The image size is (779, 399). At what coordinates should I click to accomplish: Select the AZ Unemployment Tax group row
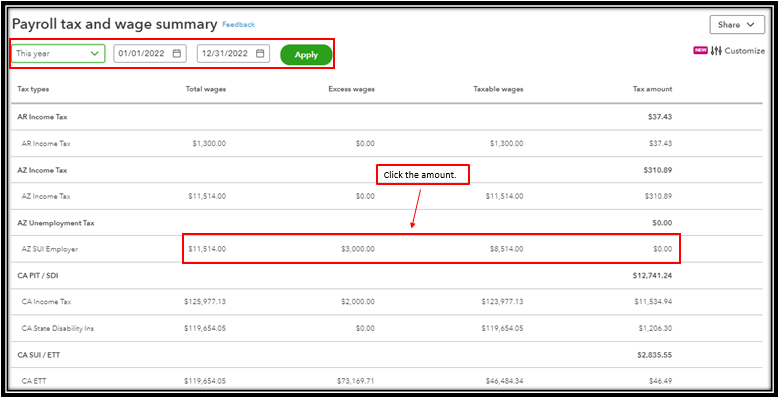click(x=387, y=223)
